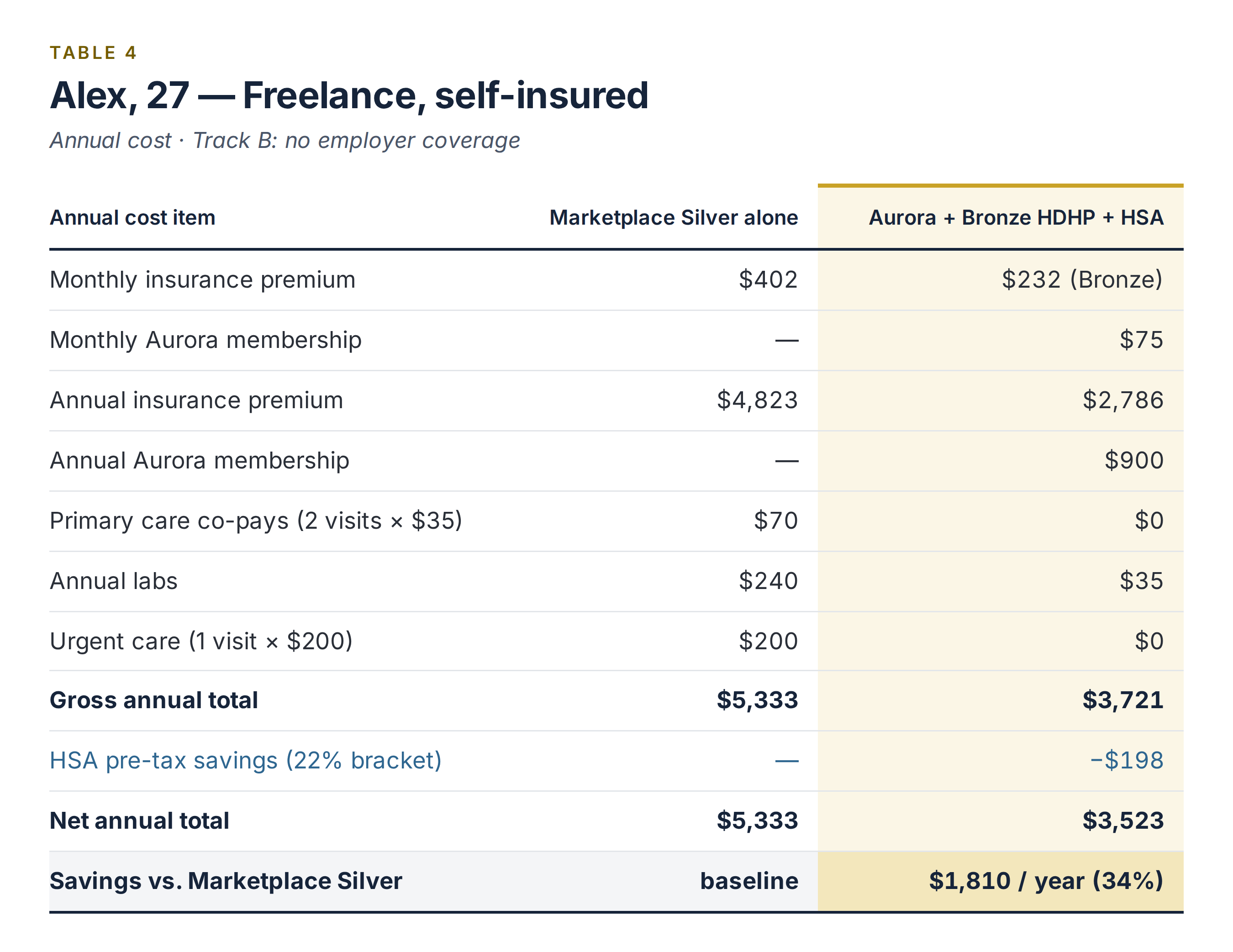Click the 'Annual cost item' column header
1233x952 pixels.
coord(133,218)
